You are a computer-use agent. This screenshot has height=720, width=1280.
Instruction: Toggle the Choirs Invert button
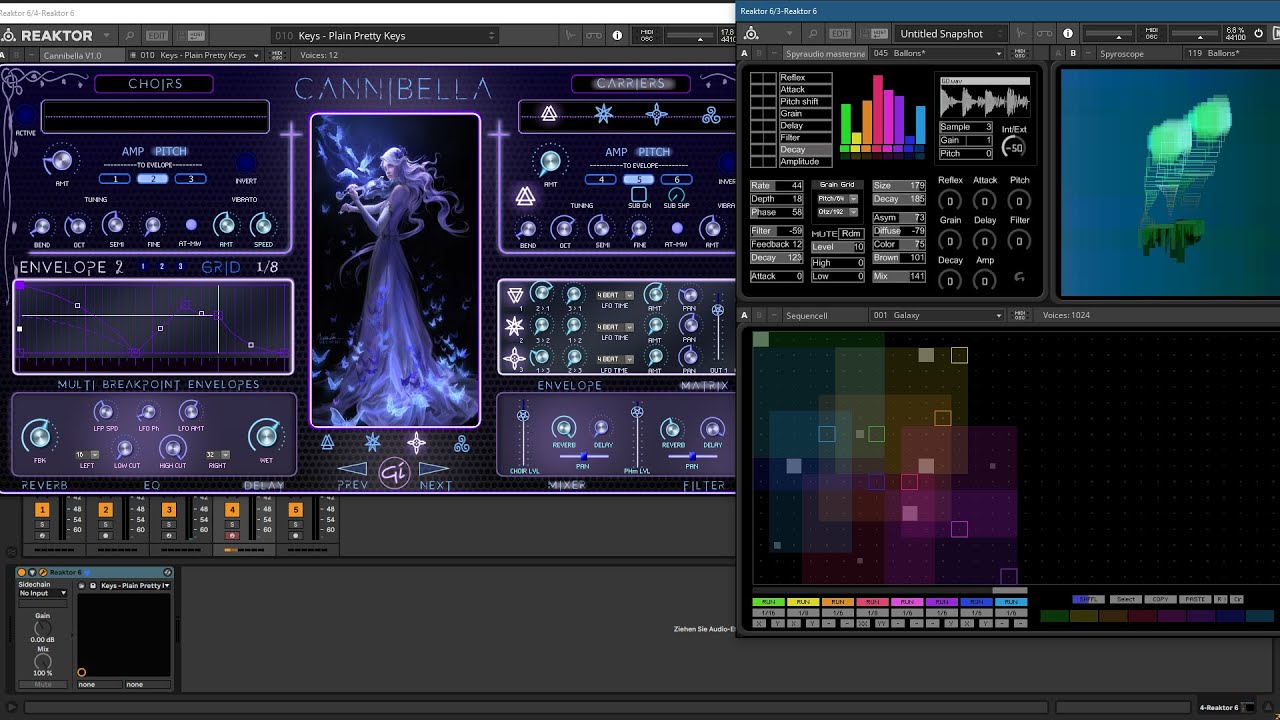pos(245,163)
